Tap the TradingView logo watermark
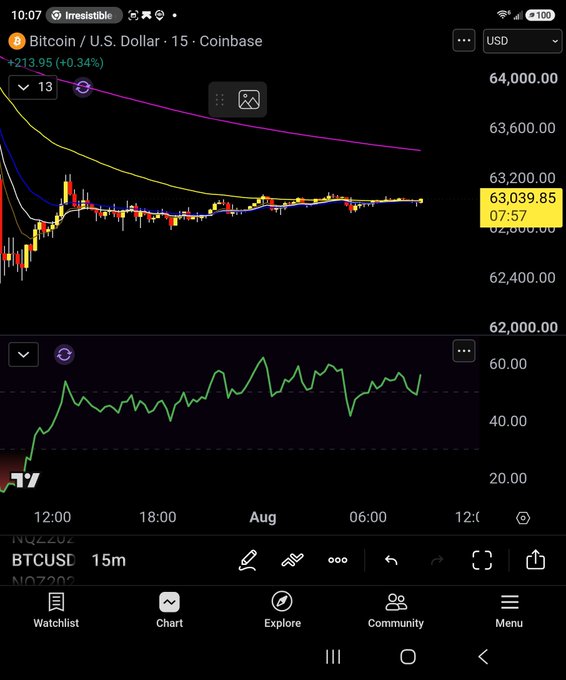Image resolution: width=566 pixels, height=680 pixels. 25,480
